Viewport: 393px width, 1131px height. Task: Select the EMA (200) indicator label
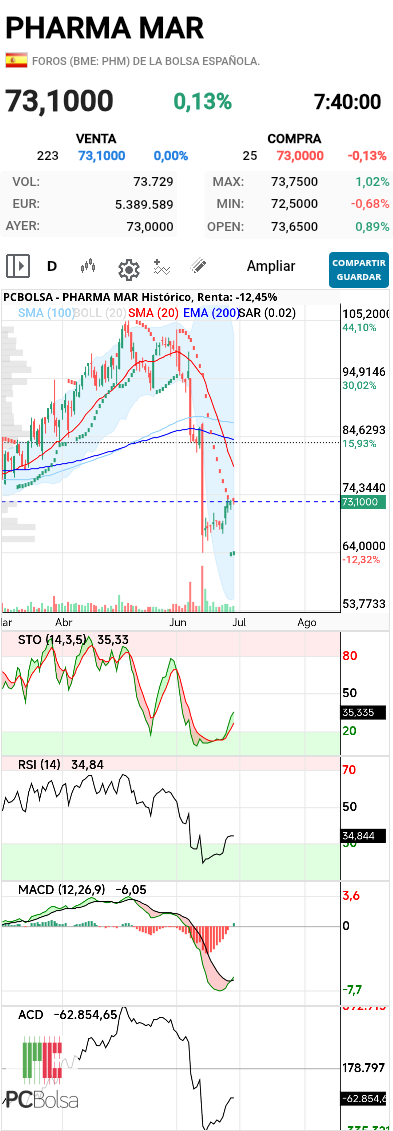(x=211, y=313)
